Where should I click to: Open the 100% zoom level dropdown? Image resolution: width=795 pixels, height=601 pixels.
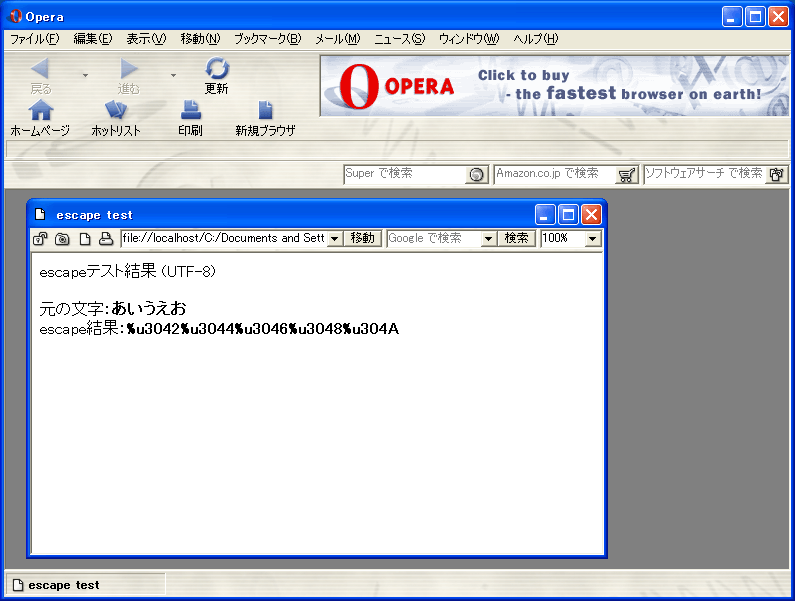point(592,238)
